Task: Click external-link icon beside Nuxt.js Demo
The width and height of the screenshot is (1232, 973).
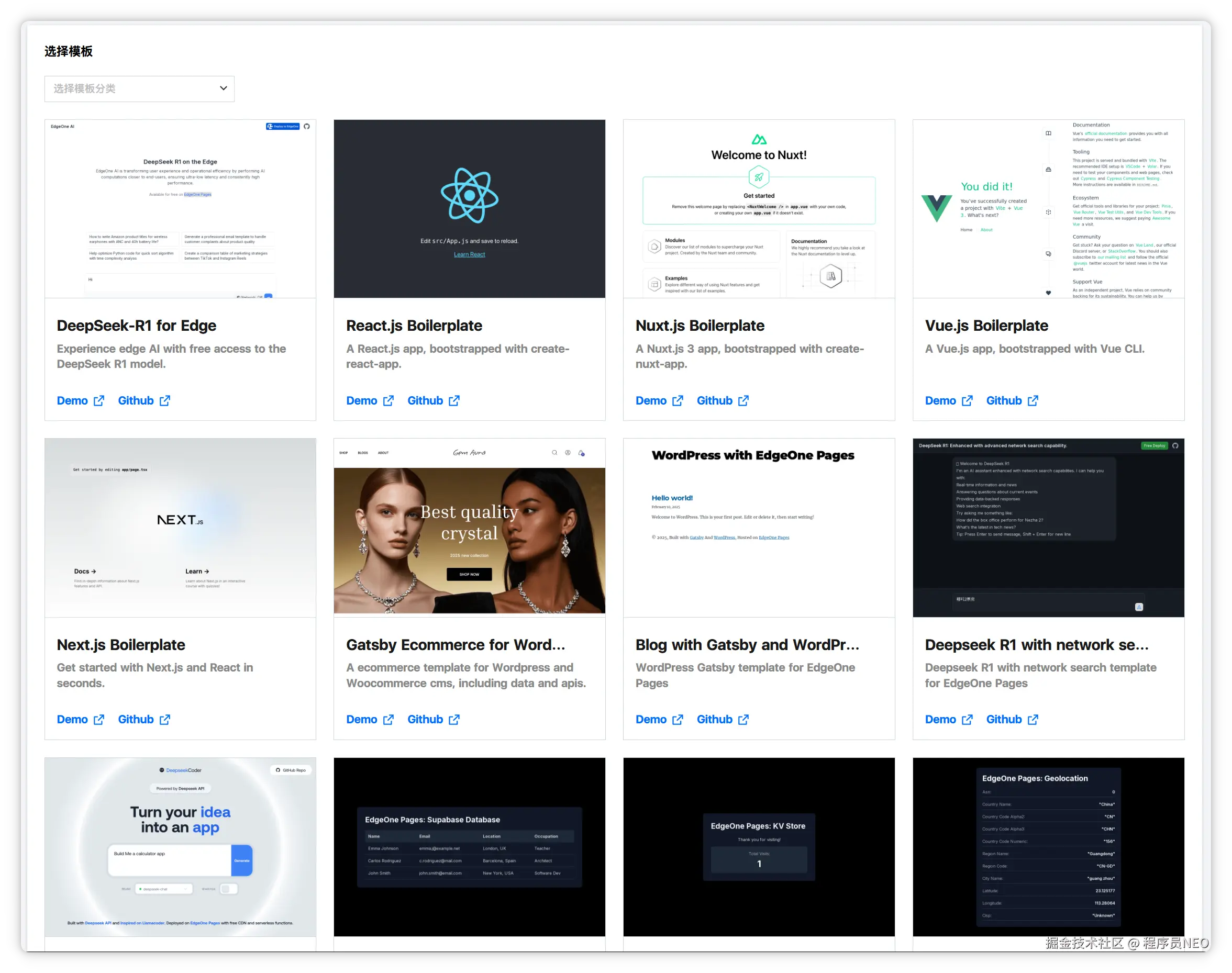Action: click(678, 400)
